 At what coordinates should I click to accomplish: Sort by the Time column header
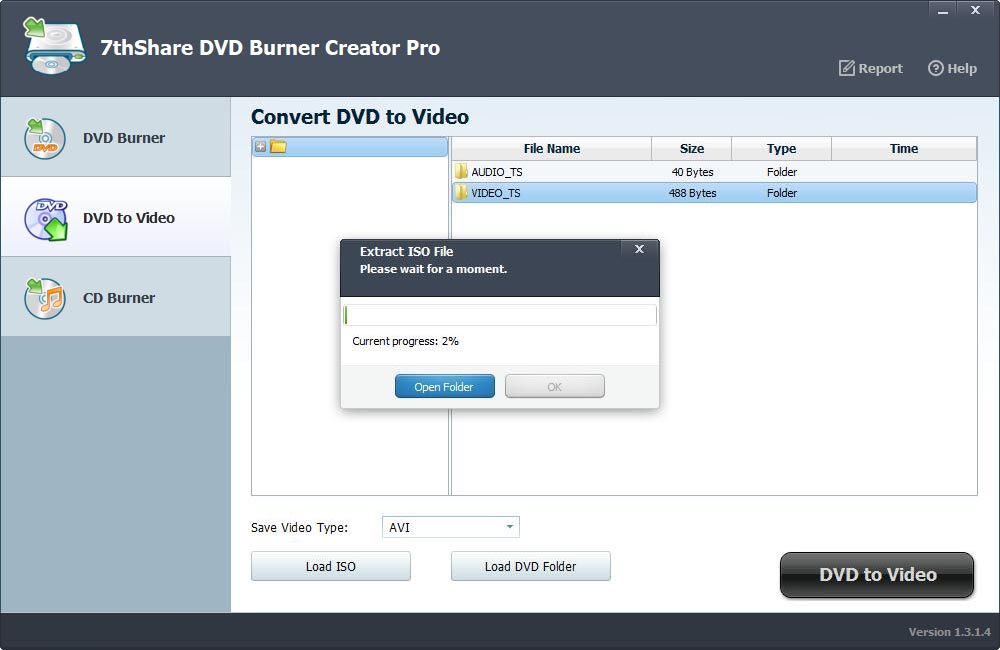coord(904,149)
